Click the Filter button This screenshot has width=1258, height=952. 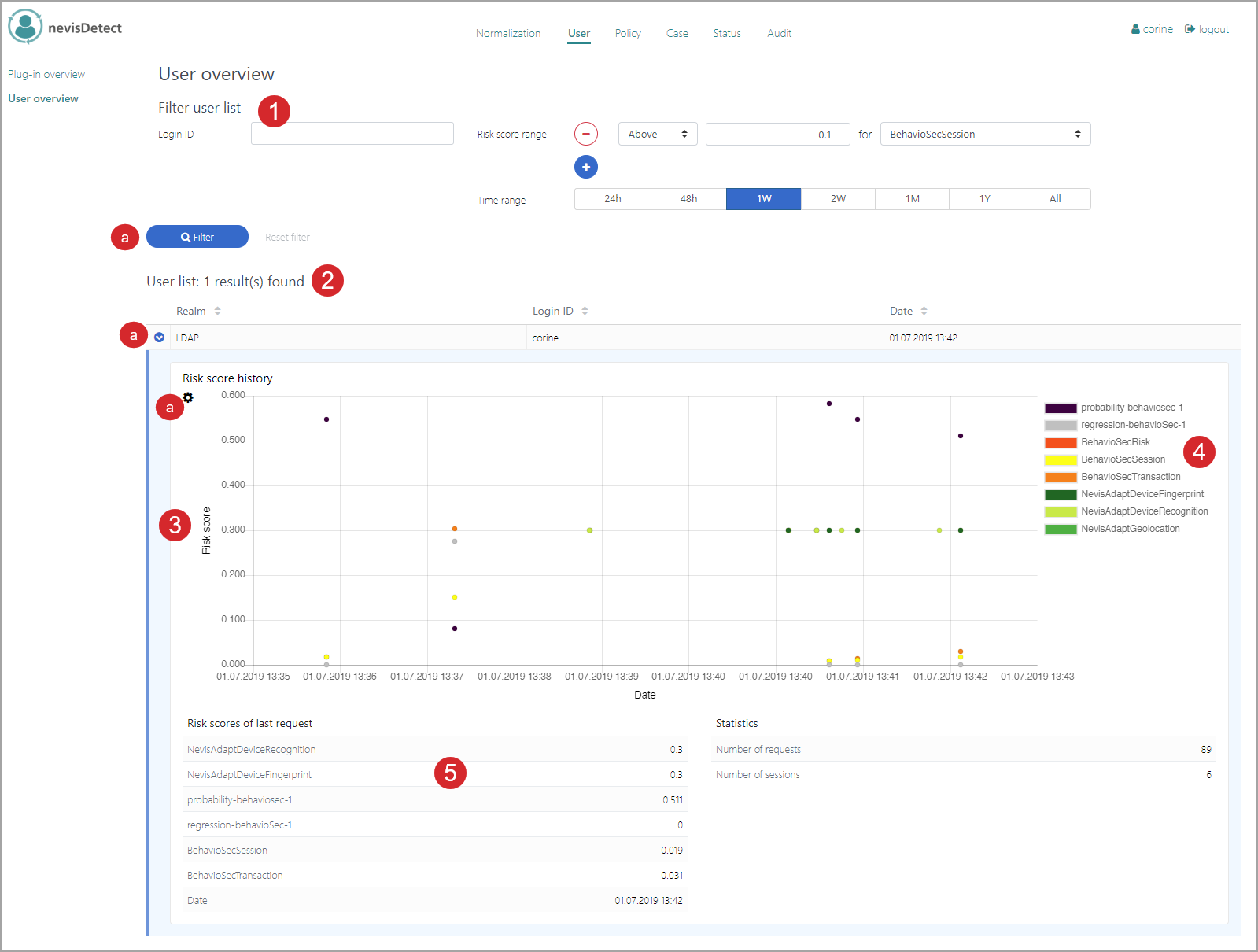197,237
